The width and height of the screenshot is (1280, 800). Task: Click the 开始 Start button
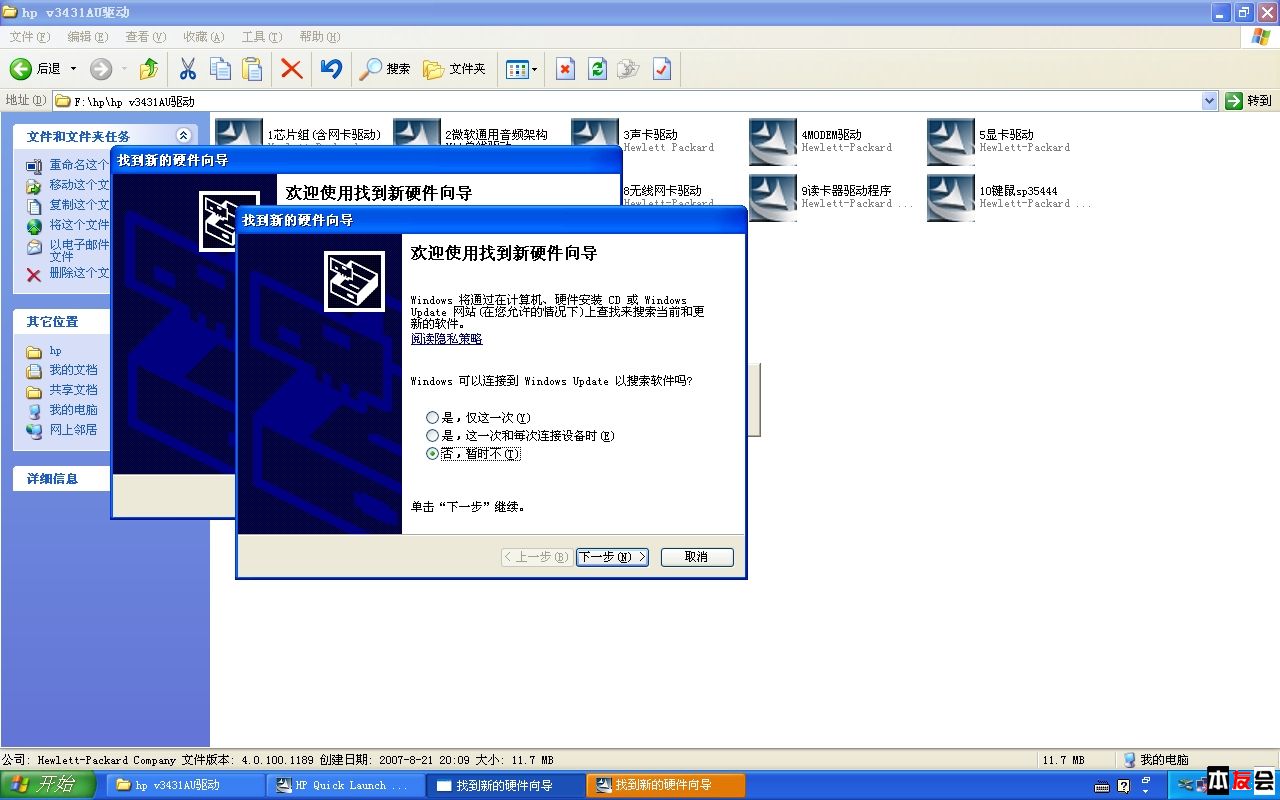[47, 785]
